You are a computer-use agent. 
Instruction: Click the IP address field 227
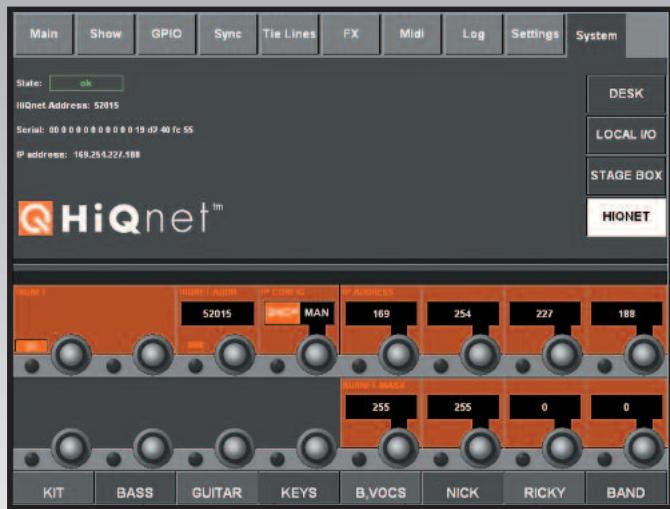coord(545,314)
